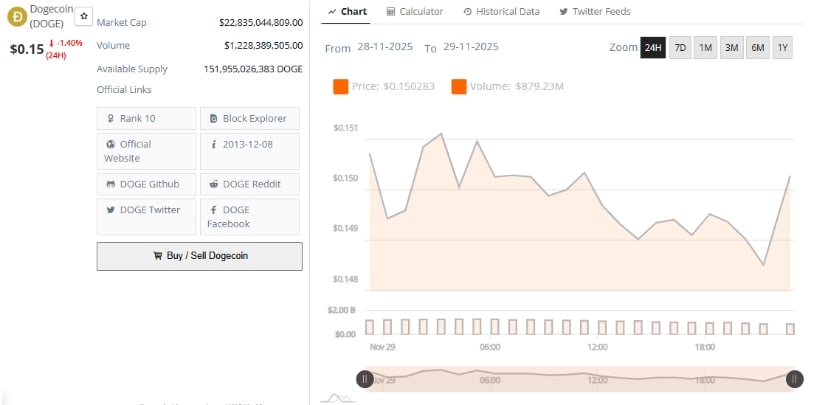Image resolution: width=825 pixels, height=405 pixels.
Task: Select the 1M zoom range
Action: point(706,48)
